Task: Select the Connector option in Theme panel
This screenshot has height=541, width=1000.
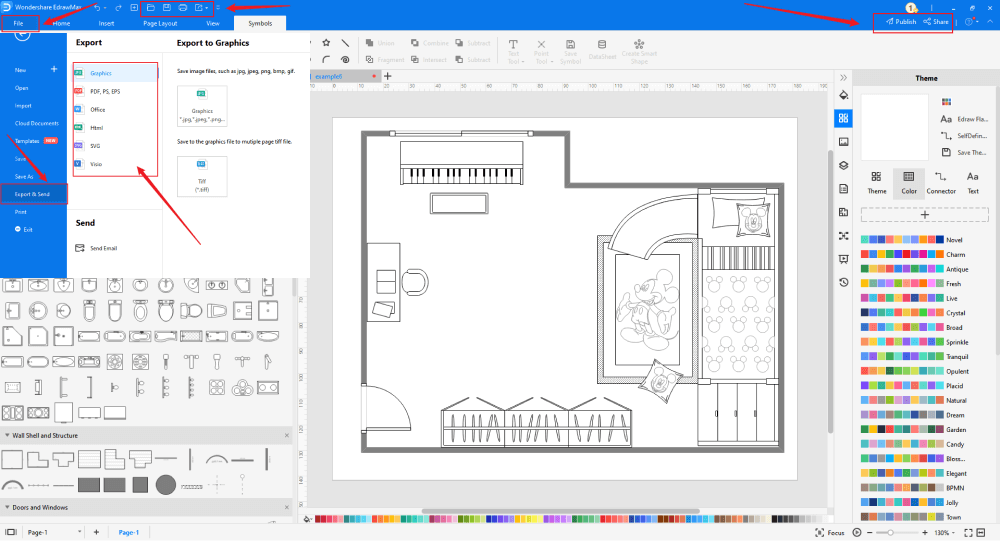Action: (941, 182)
